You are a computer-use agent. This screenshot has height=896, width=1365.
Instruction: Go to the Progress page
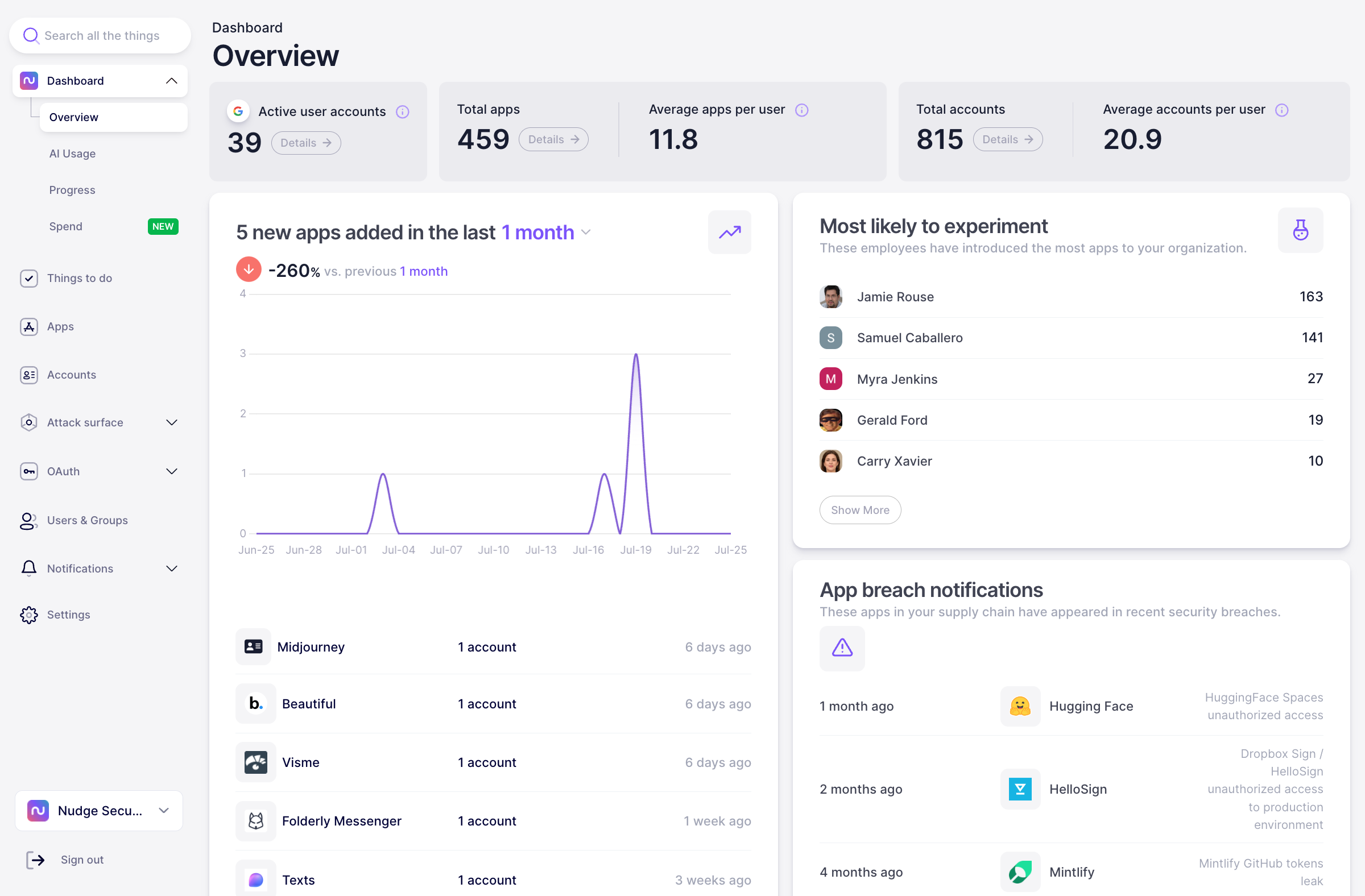[x=72, y=190]
